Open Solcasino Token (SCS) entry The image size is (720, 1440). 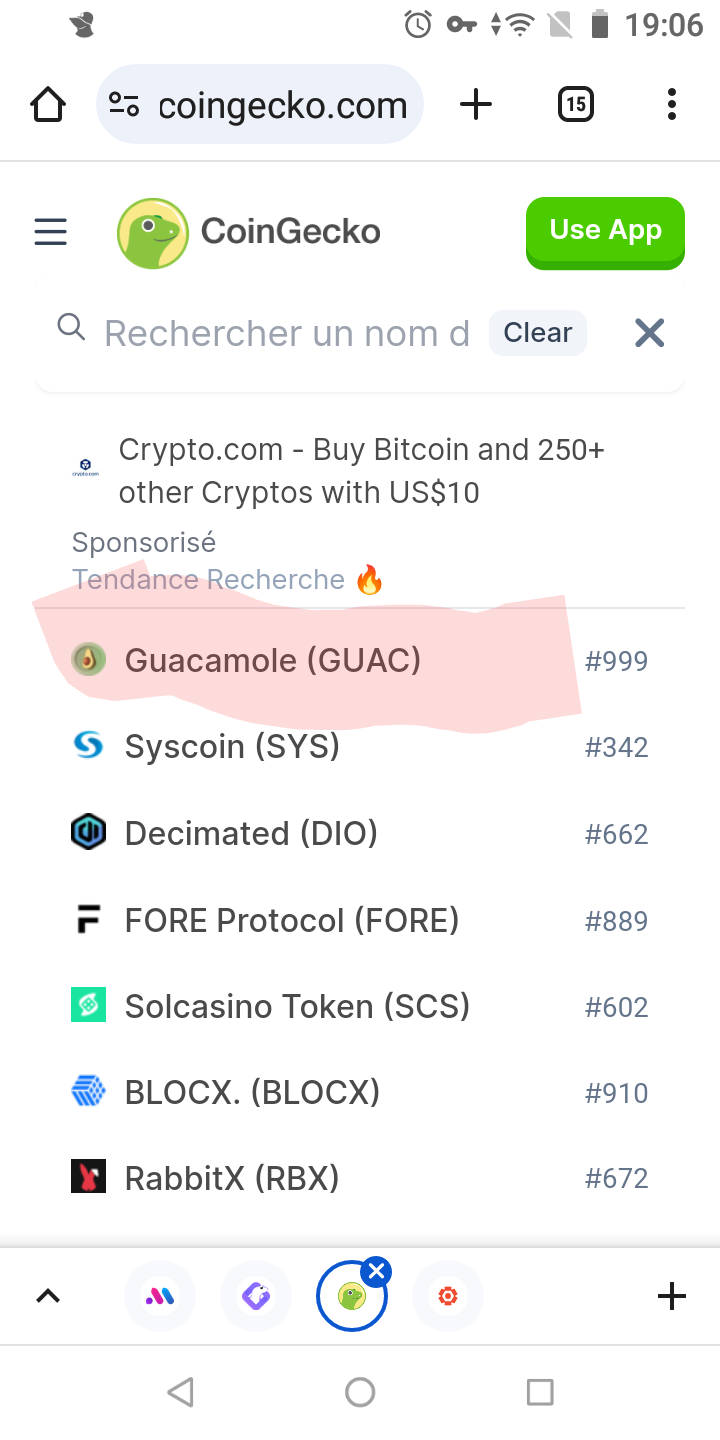click(360, 1006)
